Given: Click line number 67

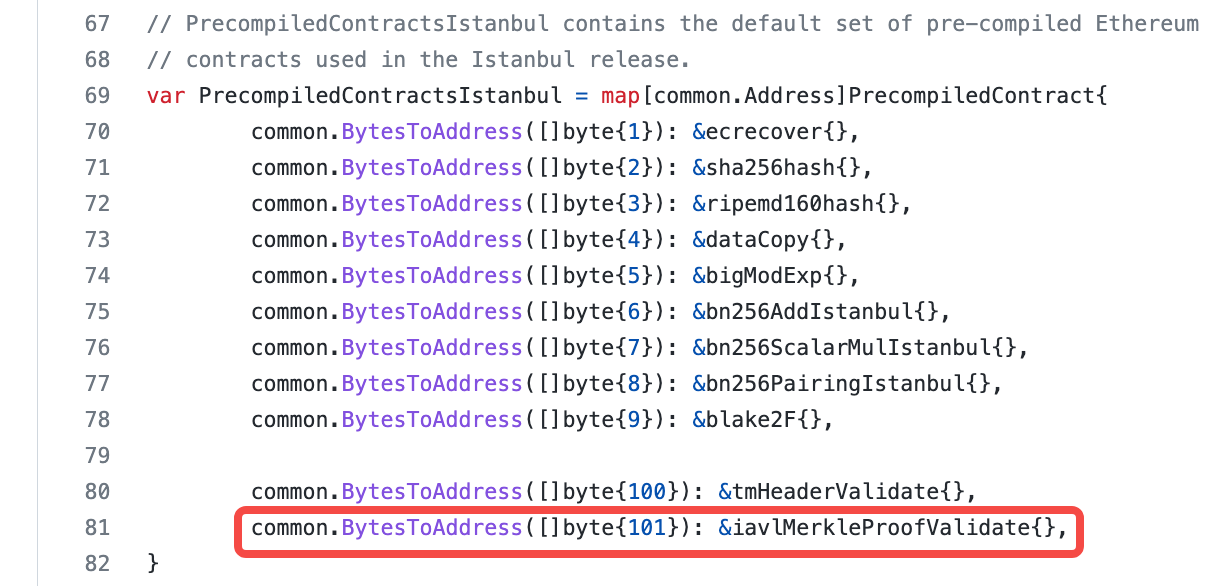Looking at the screenshot, I should (x=97, y=24).
